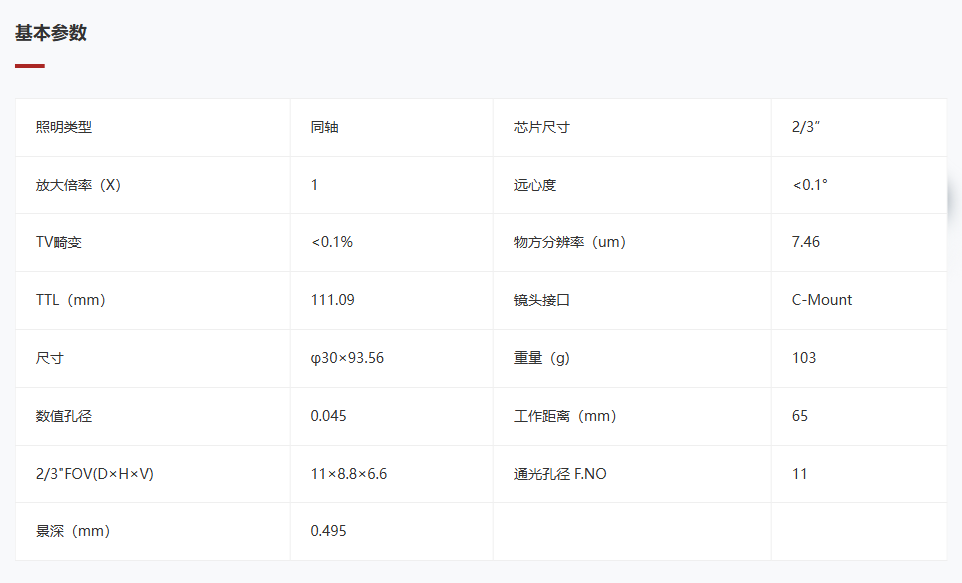Viewport: 962px width, 583px height.
Task: Select the 放大倍率（X）label
Action: (78, 185)
